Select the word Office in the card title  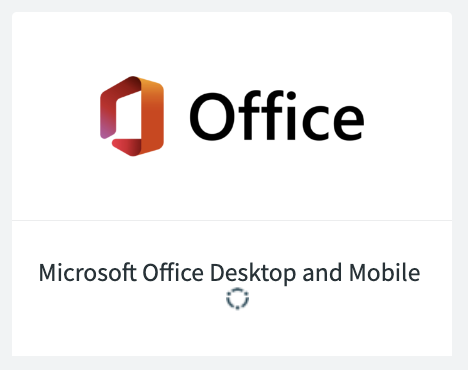coord(173,272)
